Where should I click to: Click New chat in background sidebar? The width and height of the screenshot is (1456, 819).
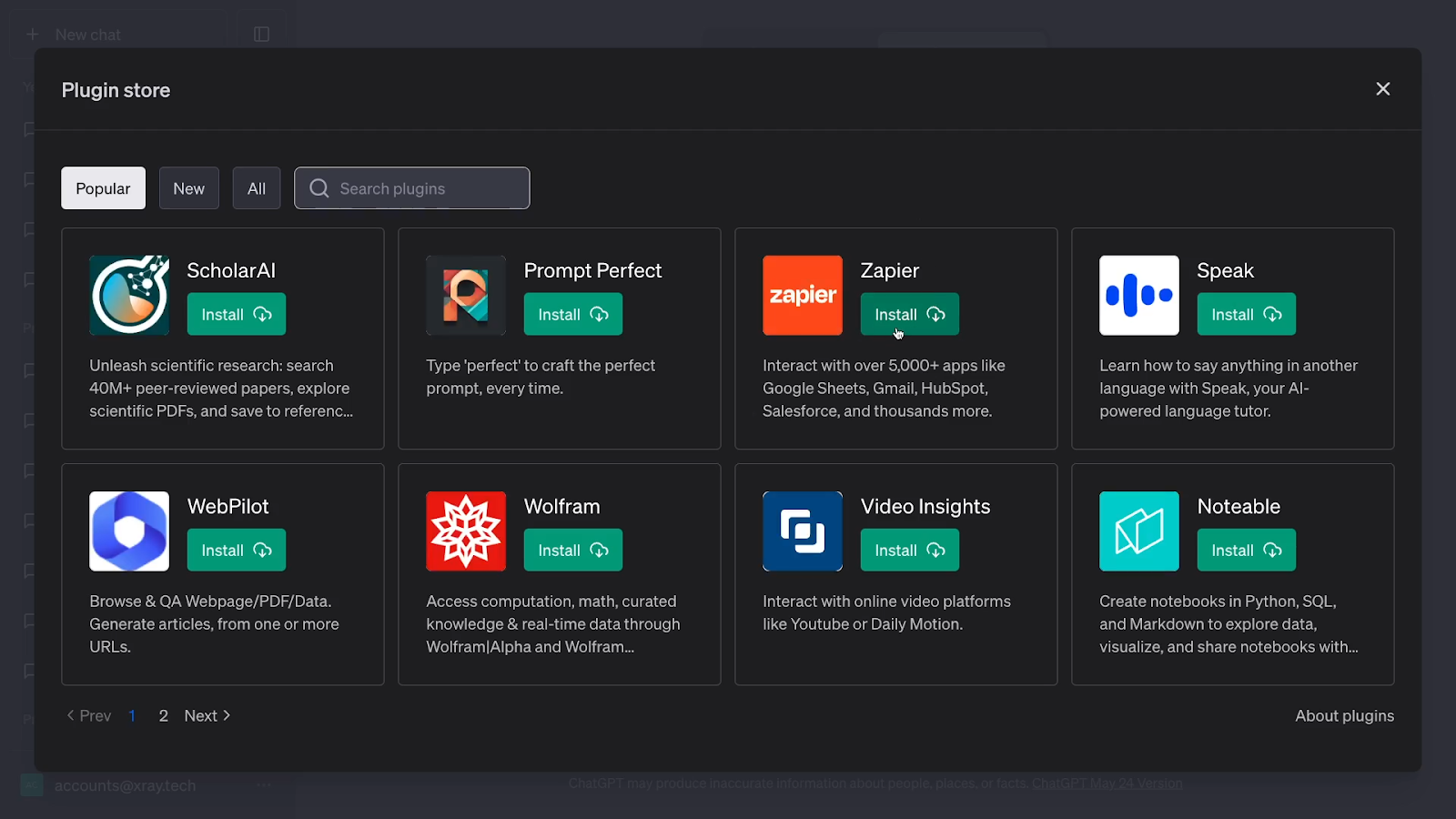pos(74,35)
